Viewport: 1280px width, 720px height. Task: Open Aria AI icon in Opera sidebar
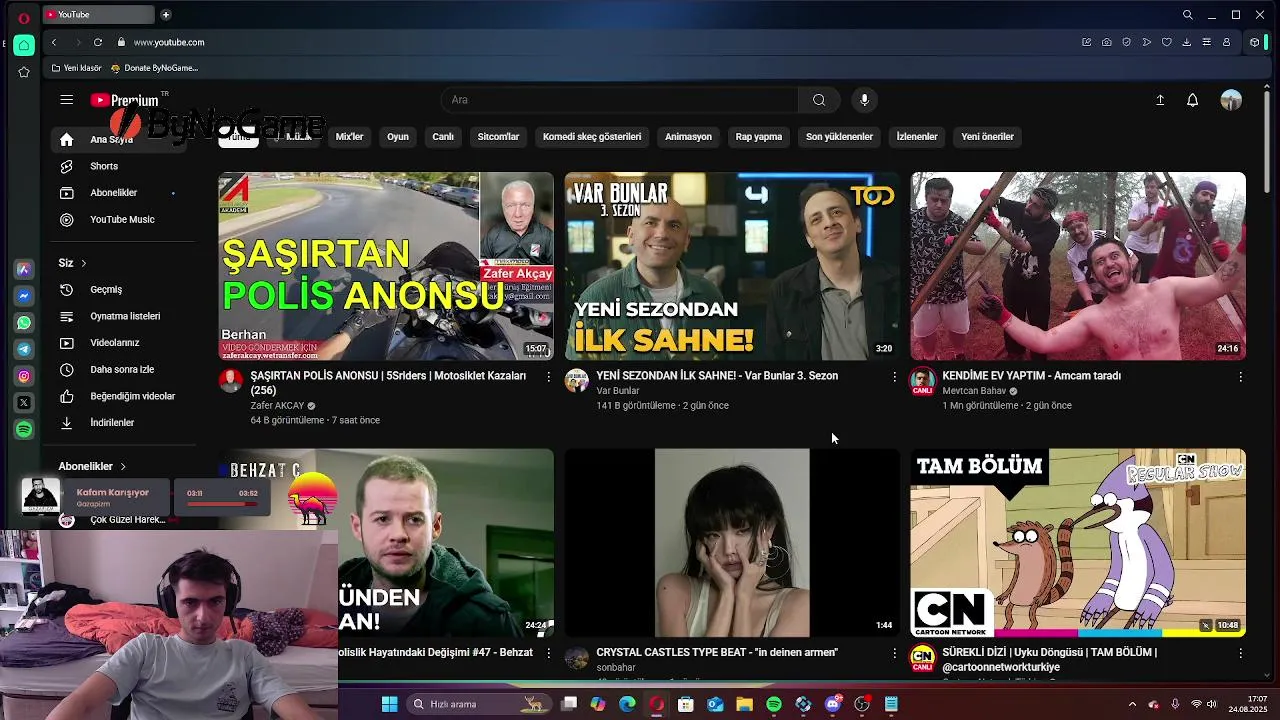tap(24, 269)
